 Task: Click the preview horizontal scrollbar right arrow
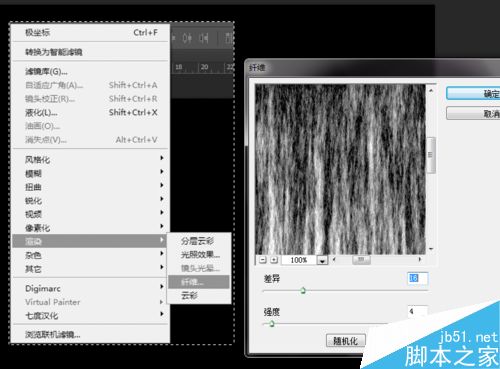[420, 259]
